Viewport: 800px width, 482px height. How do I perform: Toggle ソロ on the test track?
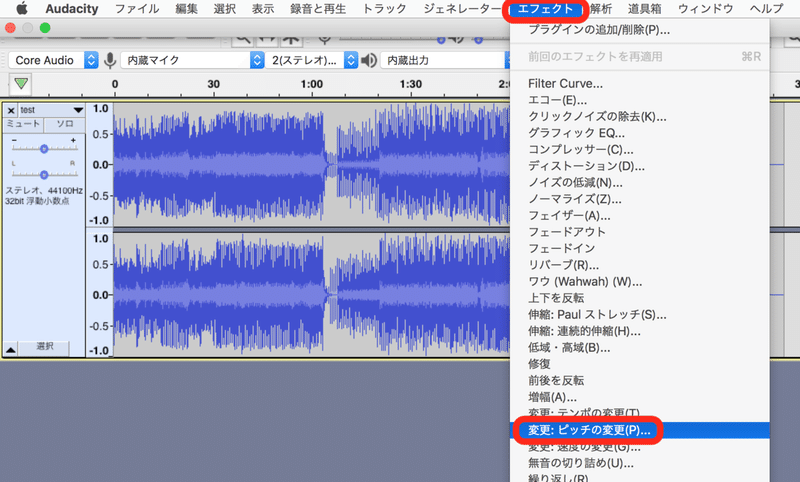(64, 124)
